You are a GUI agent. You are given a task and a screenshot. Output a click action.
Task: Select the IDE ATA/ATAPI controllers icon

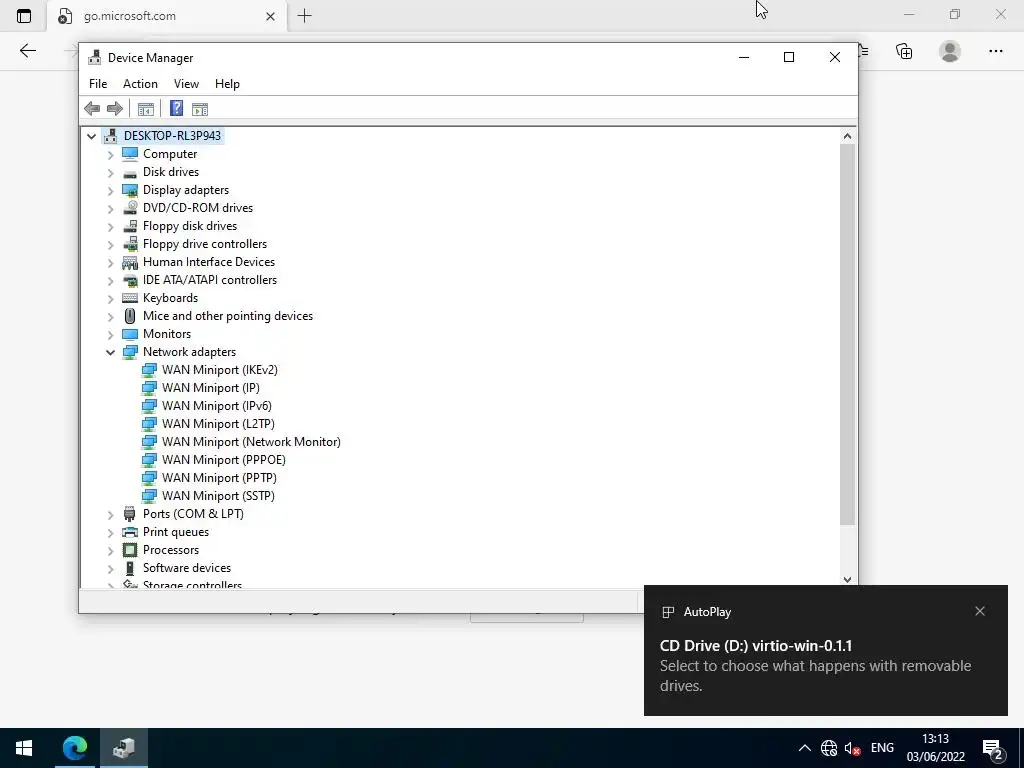pos(130,280)
